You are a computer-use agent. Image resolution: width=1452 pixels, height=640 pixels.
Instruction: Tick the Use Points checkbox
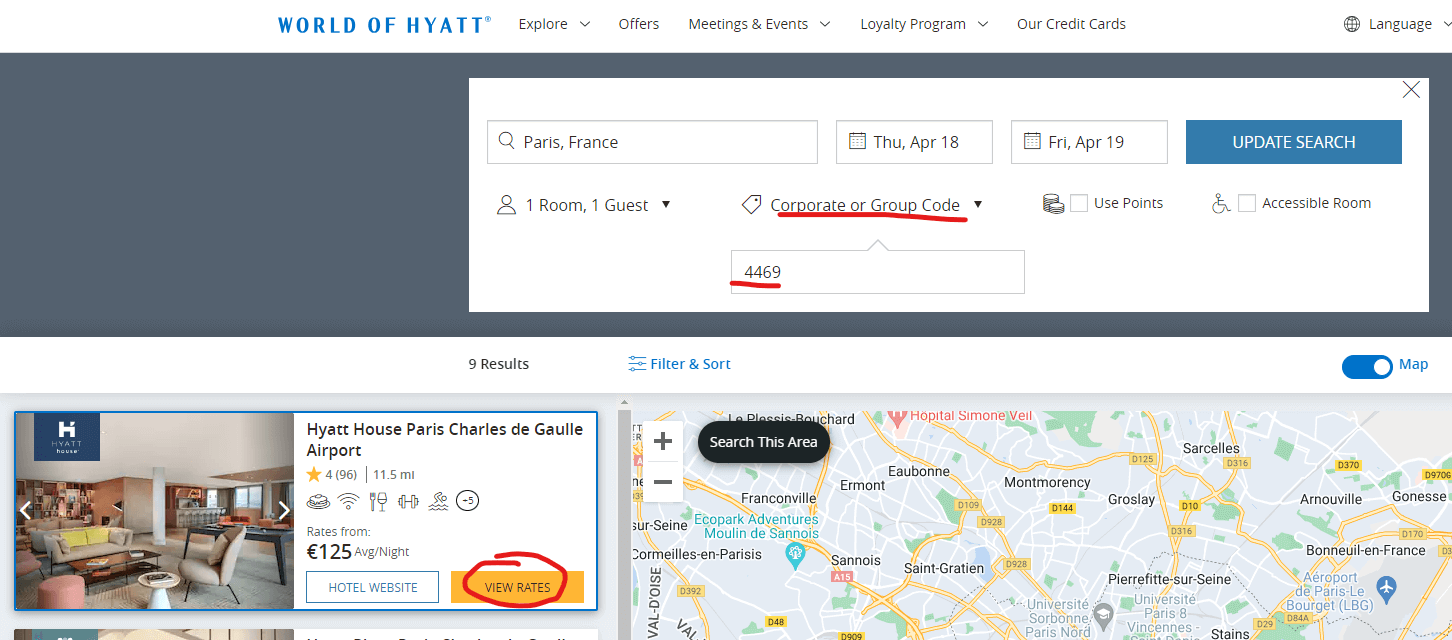1079,203
